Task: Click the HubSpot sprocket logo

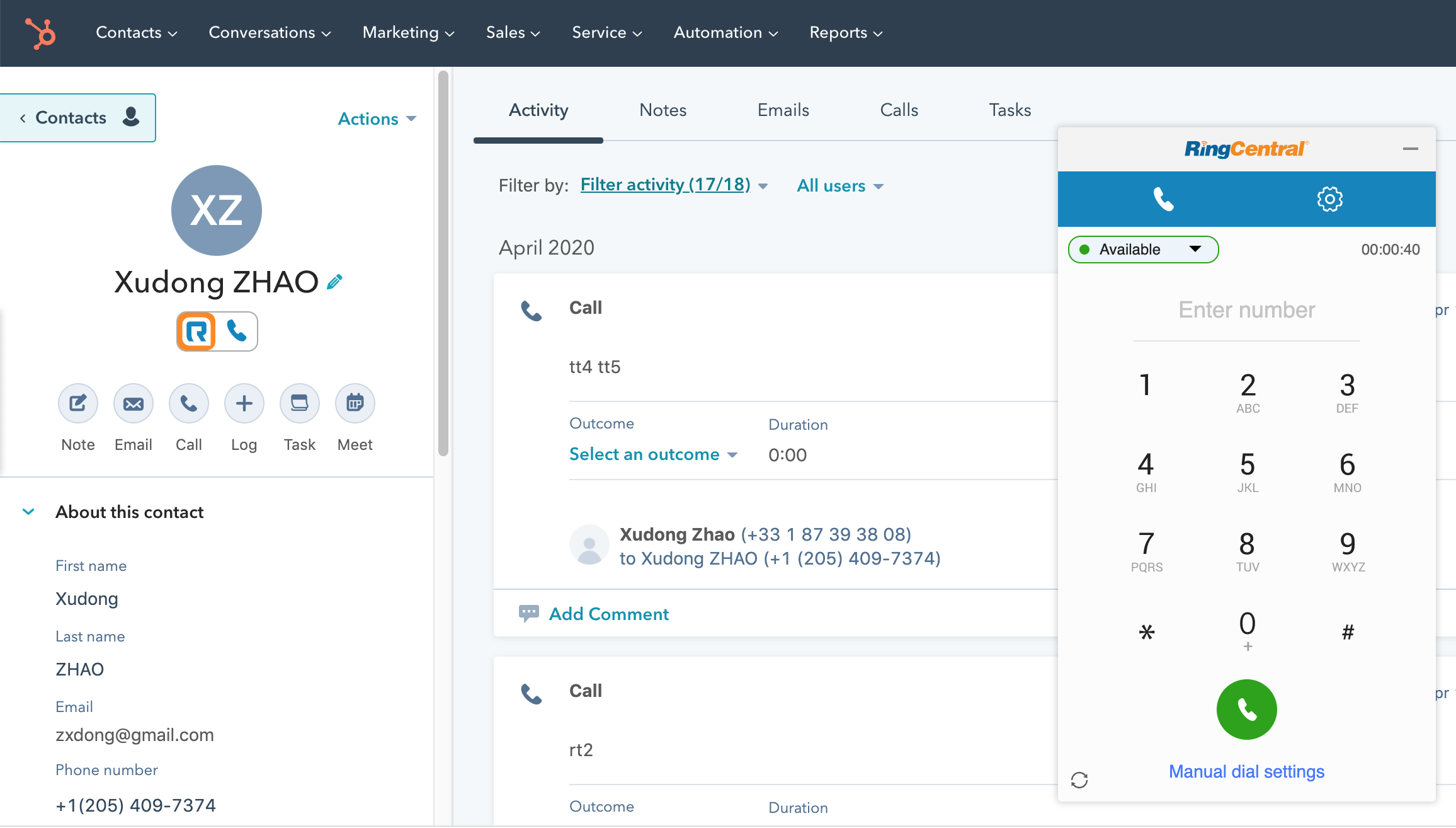Action: tap(40, 33)
